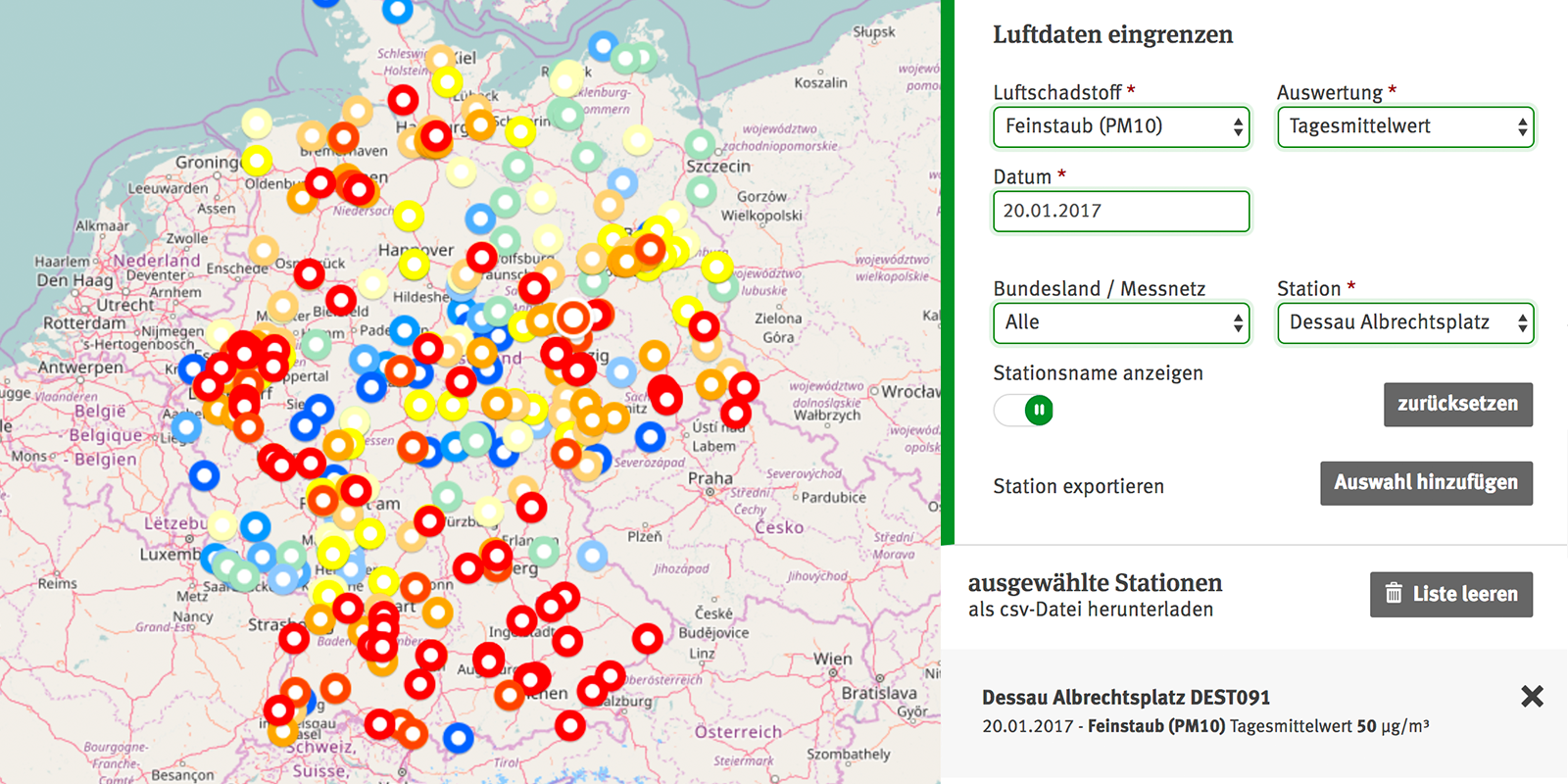This screenshot has width=1568, height=784.
Task: Select blue marker above Ústí nad Labem
Action: pos(650,436)
